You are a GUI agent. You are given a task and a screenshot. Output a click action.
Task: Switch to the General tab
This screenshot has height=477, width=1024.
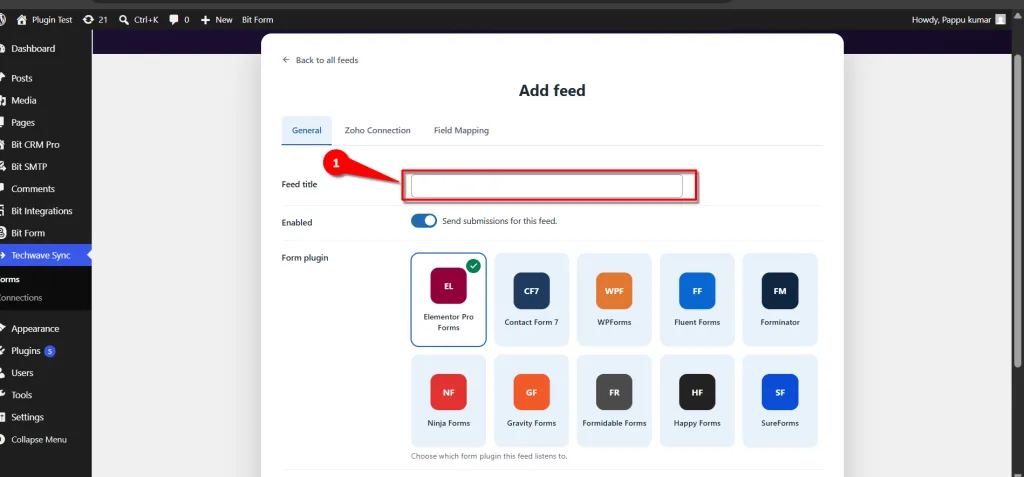(306, 130)
